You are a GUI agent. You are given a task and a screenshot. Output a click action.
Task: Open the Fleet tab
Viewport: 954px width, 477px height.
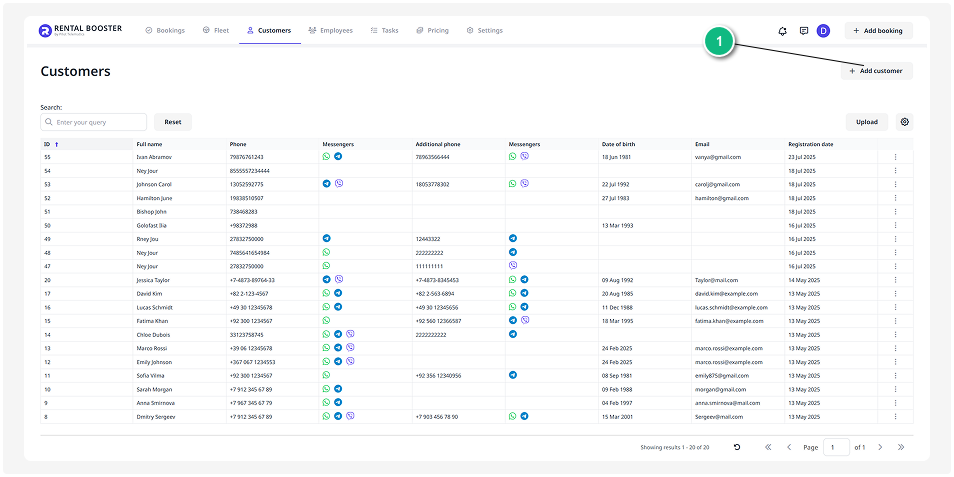216,31
